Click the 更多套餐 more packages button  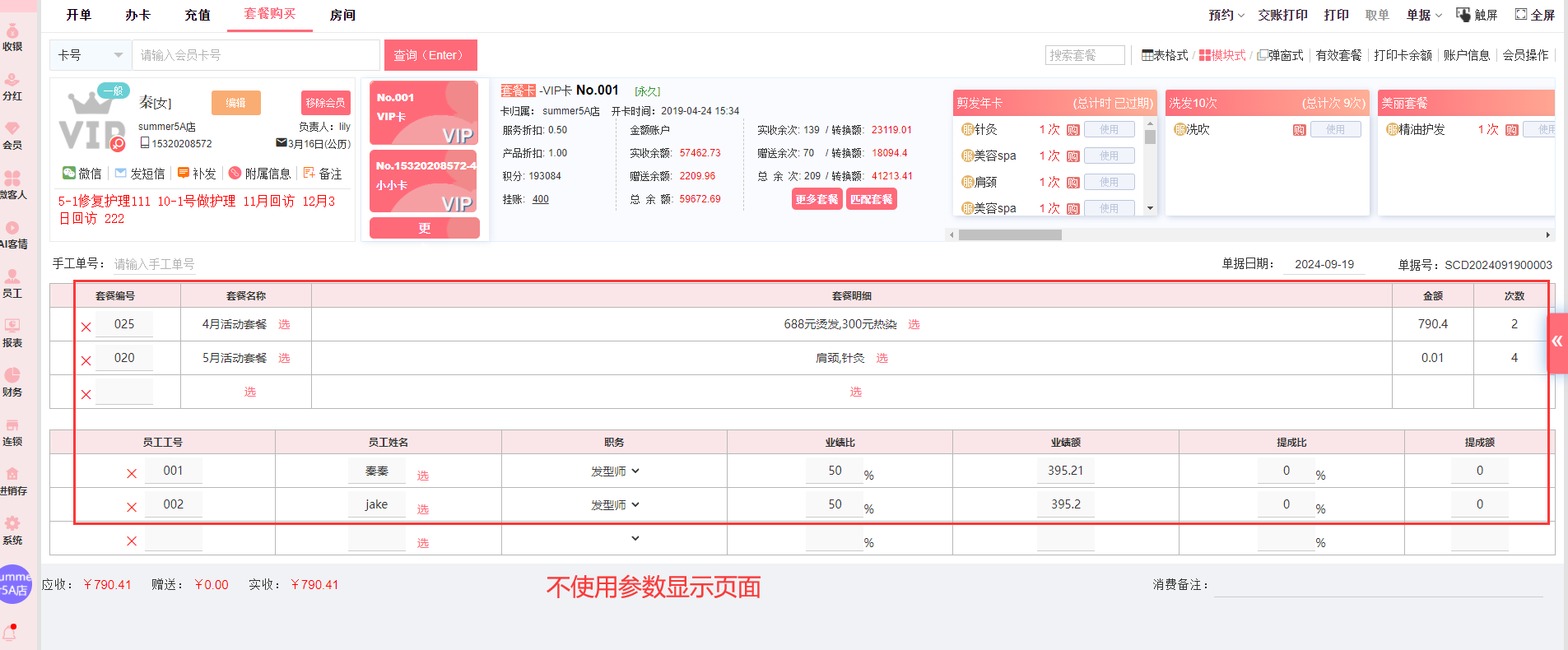click(817, 199)
